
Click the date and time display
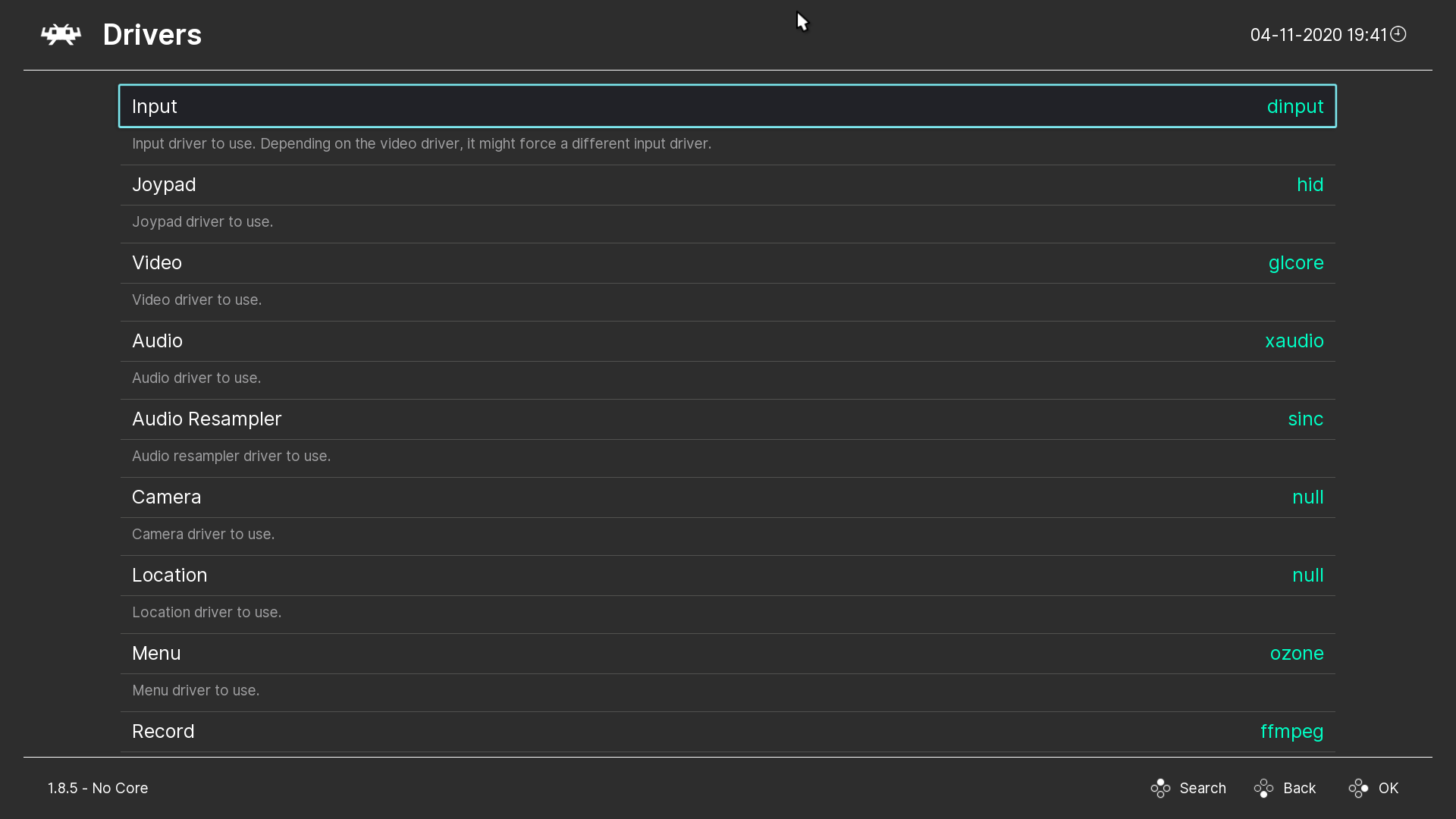tap(1318, 35)
